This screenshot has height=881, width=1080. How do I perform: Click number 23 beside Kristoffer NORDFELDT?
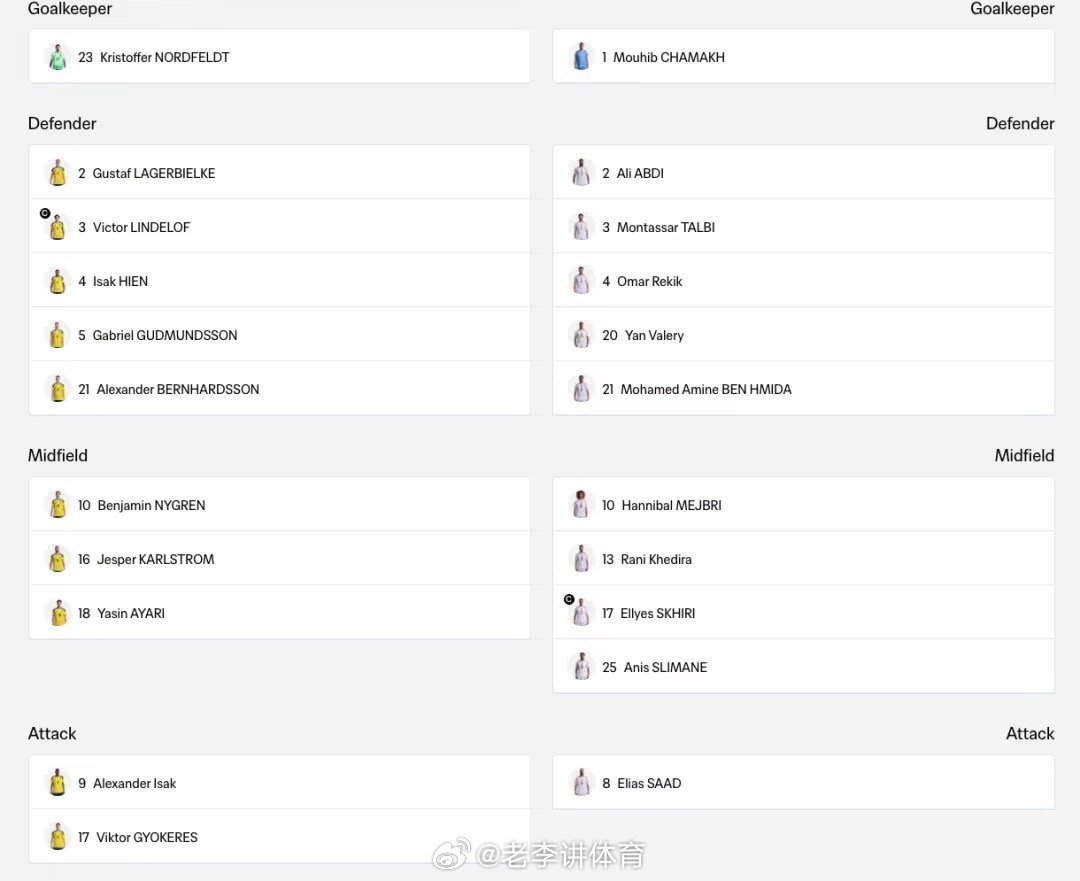pyautogui.click(x=85, y=57)
